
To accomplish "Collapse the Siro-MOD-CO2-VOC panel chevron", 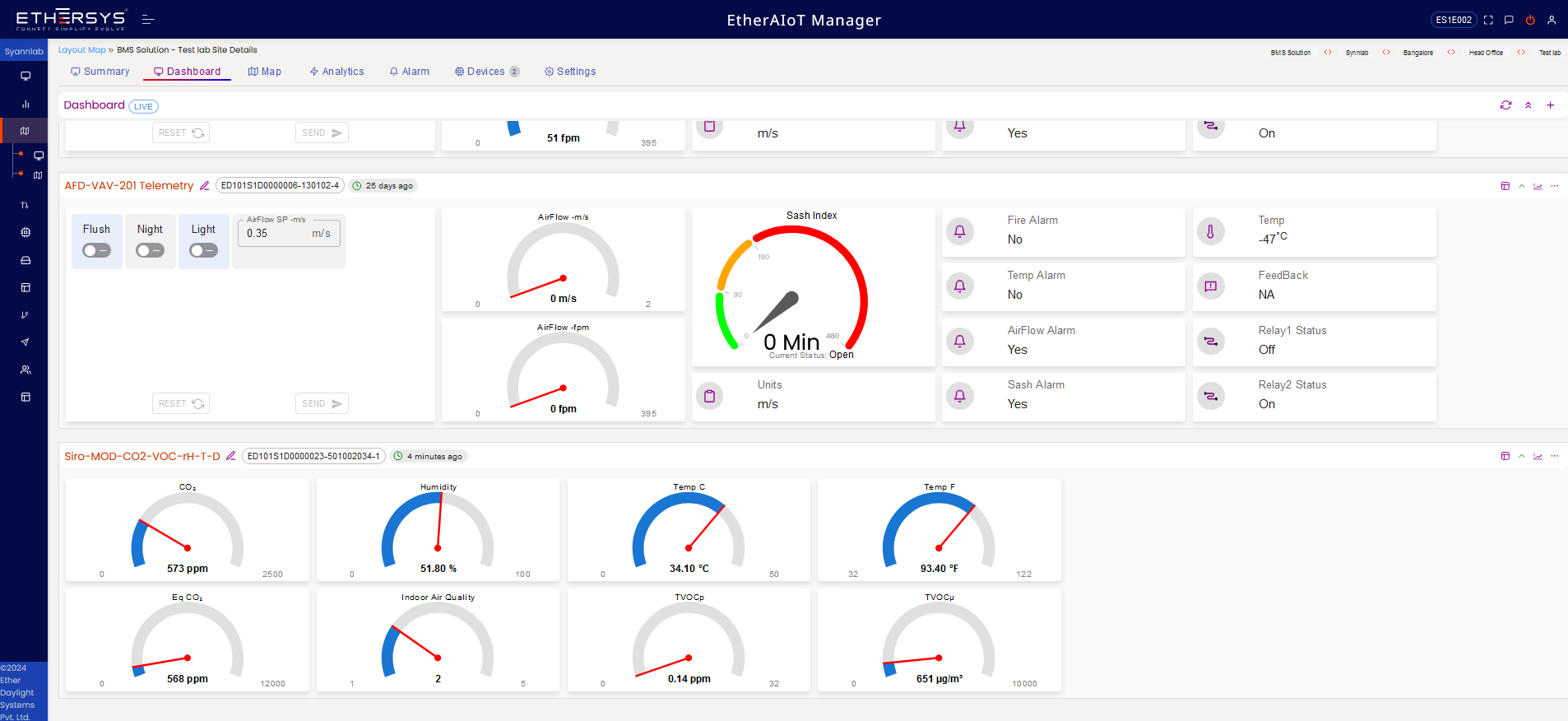I will pos(1522,456).
